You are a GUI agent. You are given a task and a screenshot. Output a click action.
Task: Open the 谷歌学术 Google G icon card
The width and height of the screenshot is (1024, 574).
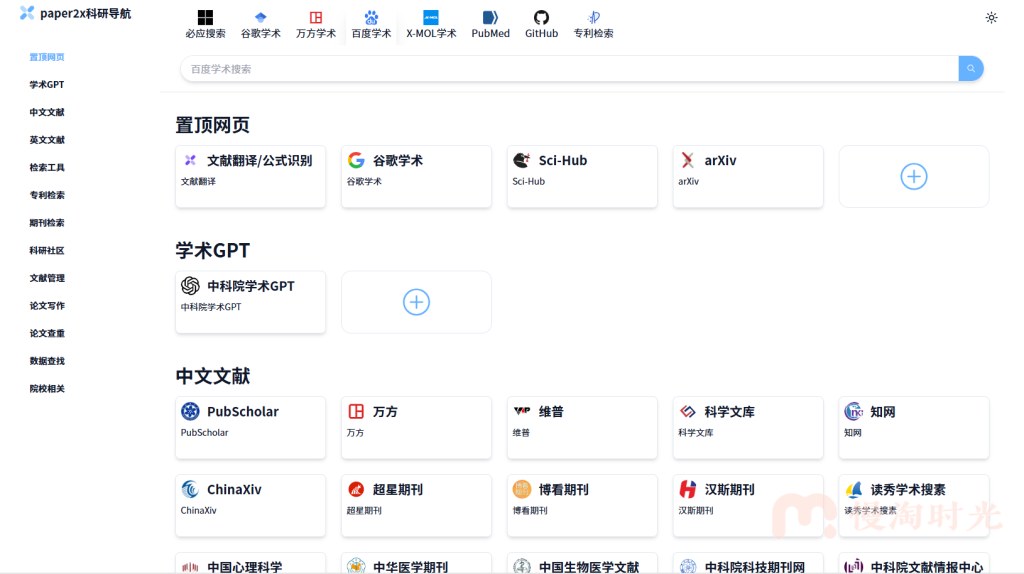click(356, 160)
